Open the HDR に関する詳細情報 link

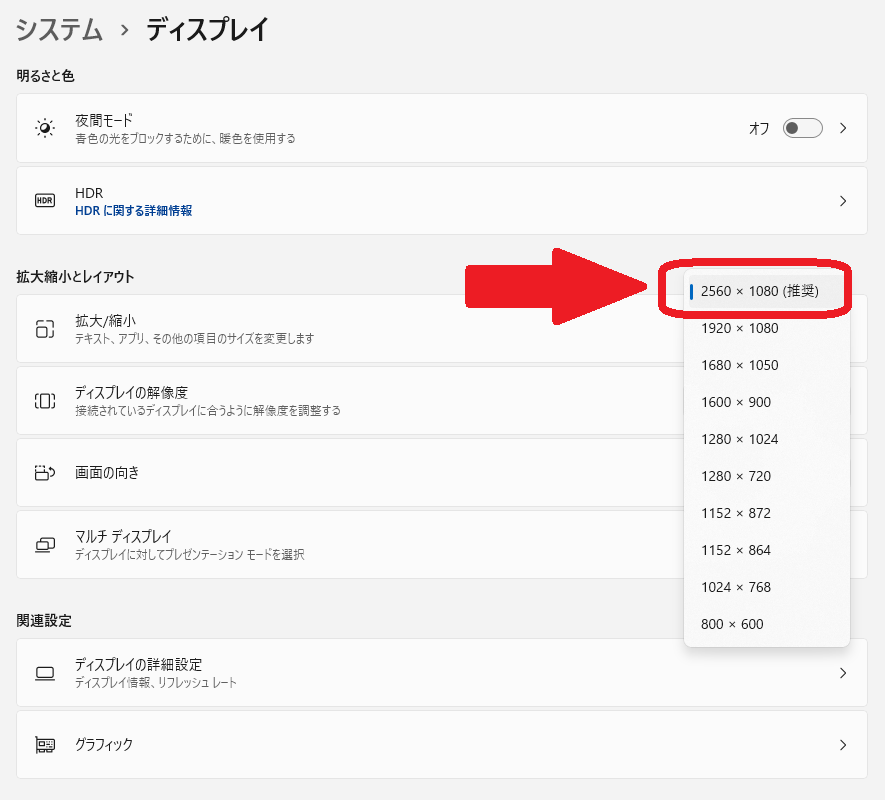[x=134, y=211]
